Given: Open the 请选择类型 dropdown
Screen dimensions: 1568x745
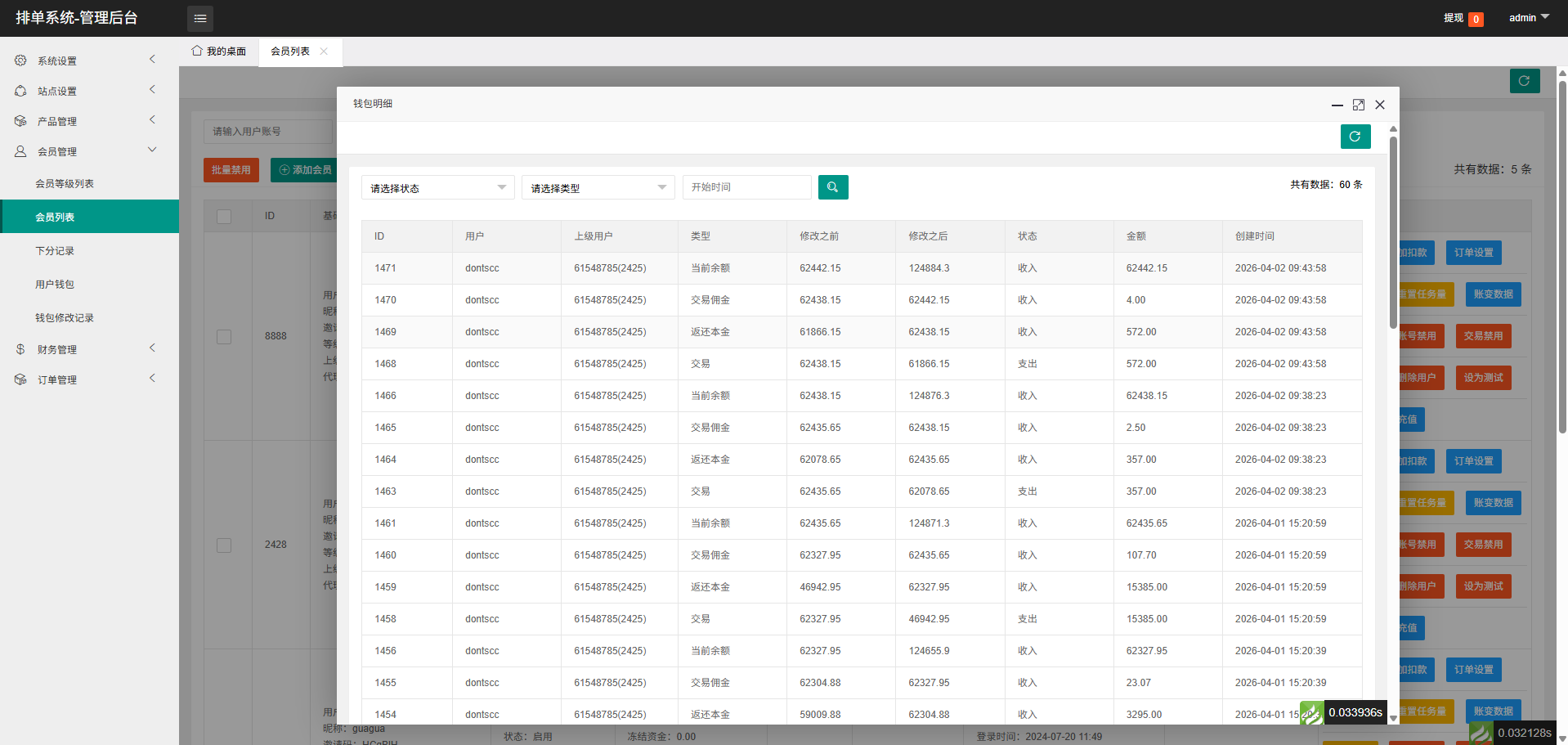Looking at the screenshot, I should 598,188.
